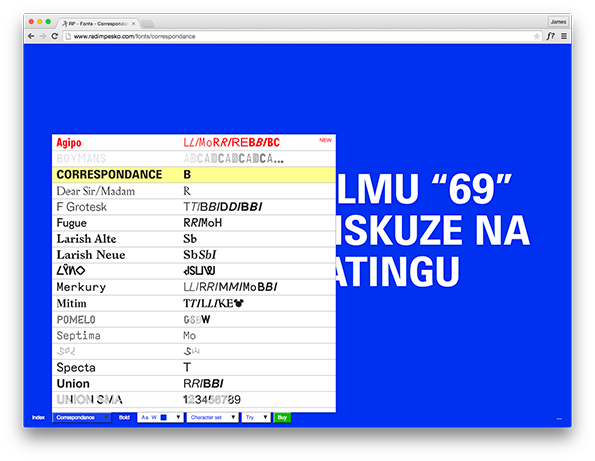Click the white specimen headline text

[x=433, y=230]
